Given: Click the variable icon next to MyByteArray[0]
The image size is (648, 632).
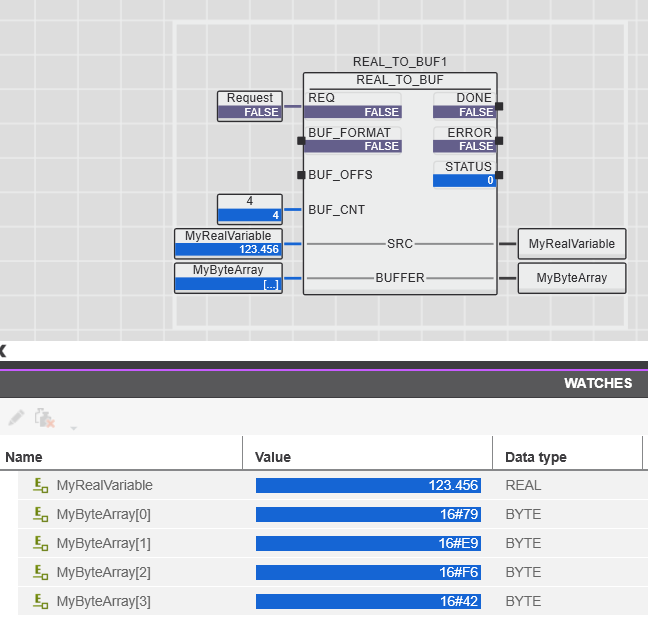Looking at the screenshot, I should [40, 514].
